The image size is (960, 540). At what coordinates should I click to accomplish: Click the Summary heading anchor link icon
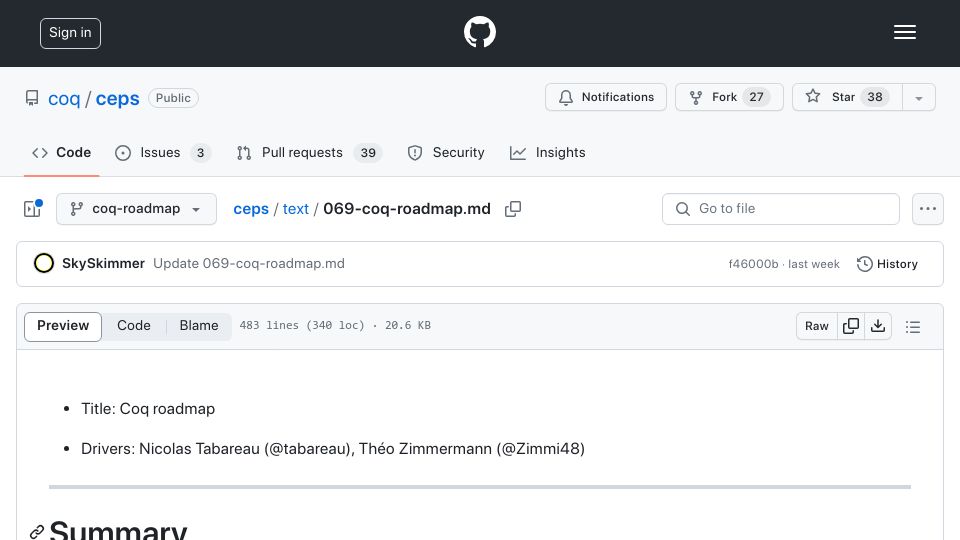[37, 531]
